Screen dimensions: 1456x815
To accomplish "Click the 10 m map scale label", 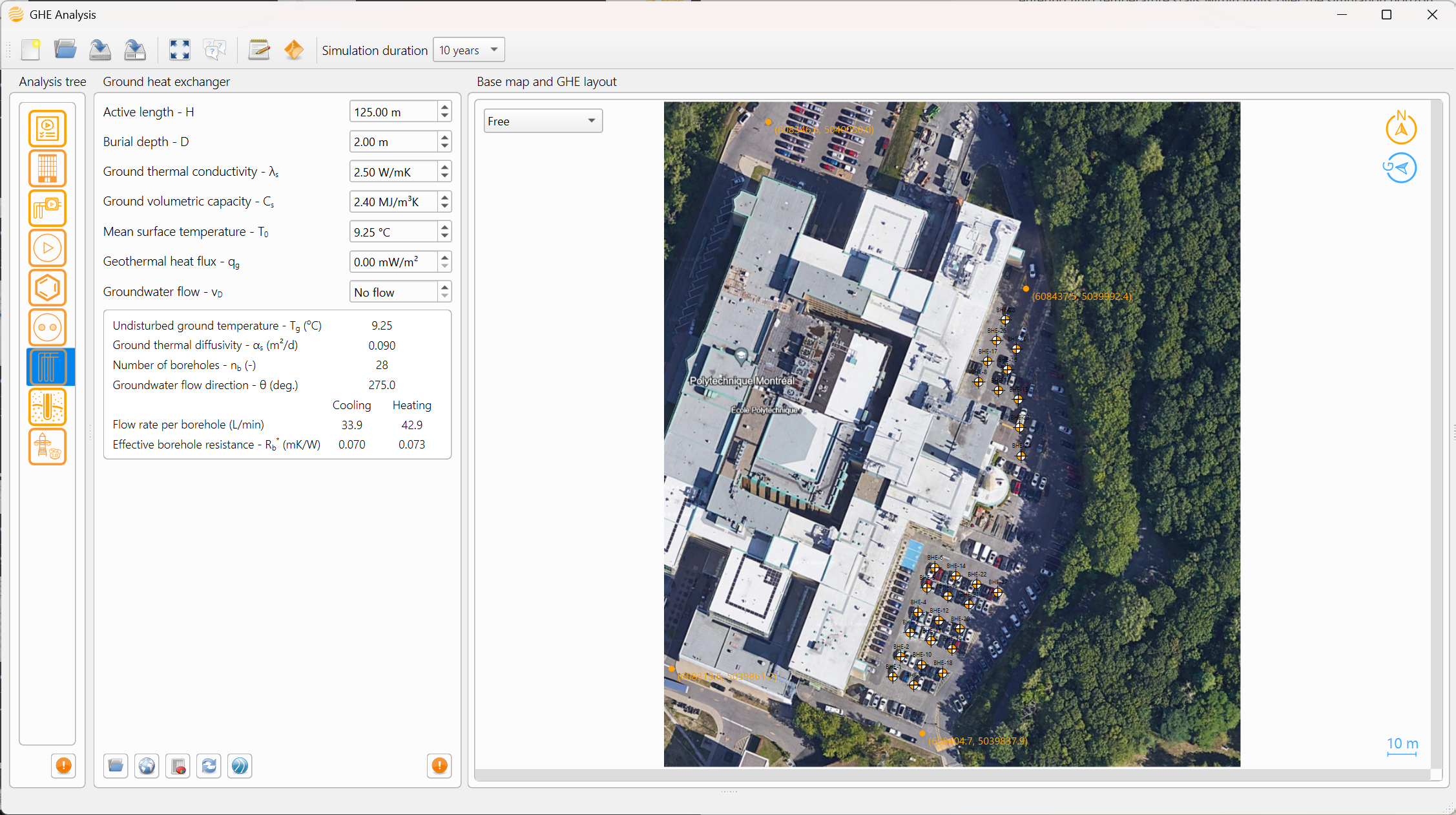I will pos(1402,744).
